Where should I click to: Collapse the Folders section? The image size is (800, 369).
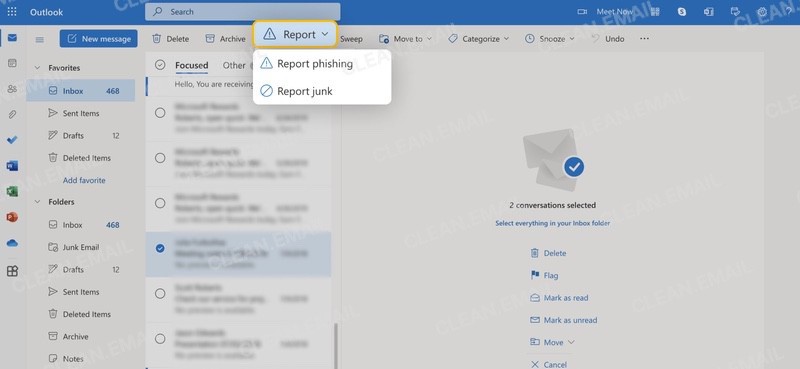coord(37,202)
